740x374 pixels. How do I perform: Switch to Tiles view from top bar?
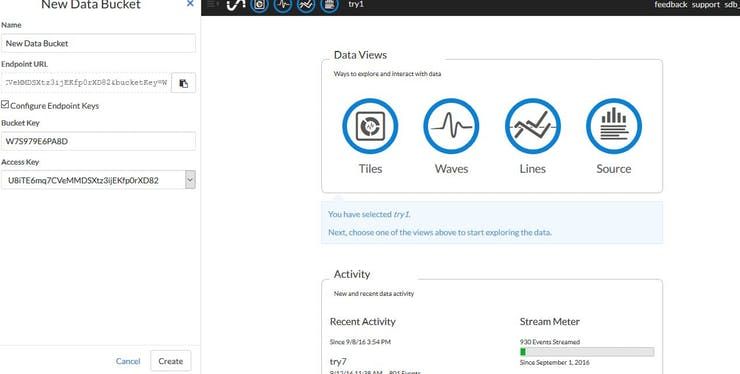[259, 5]
